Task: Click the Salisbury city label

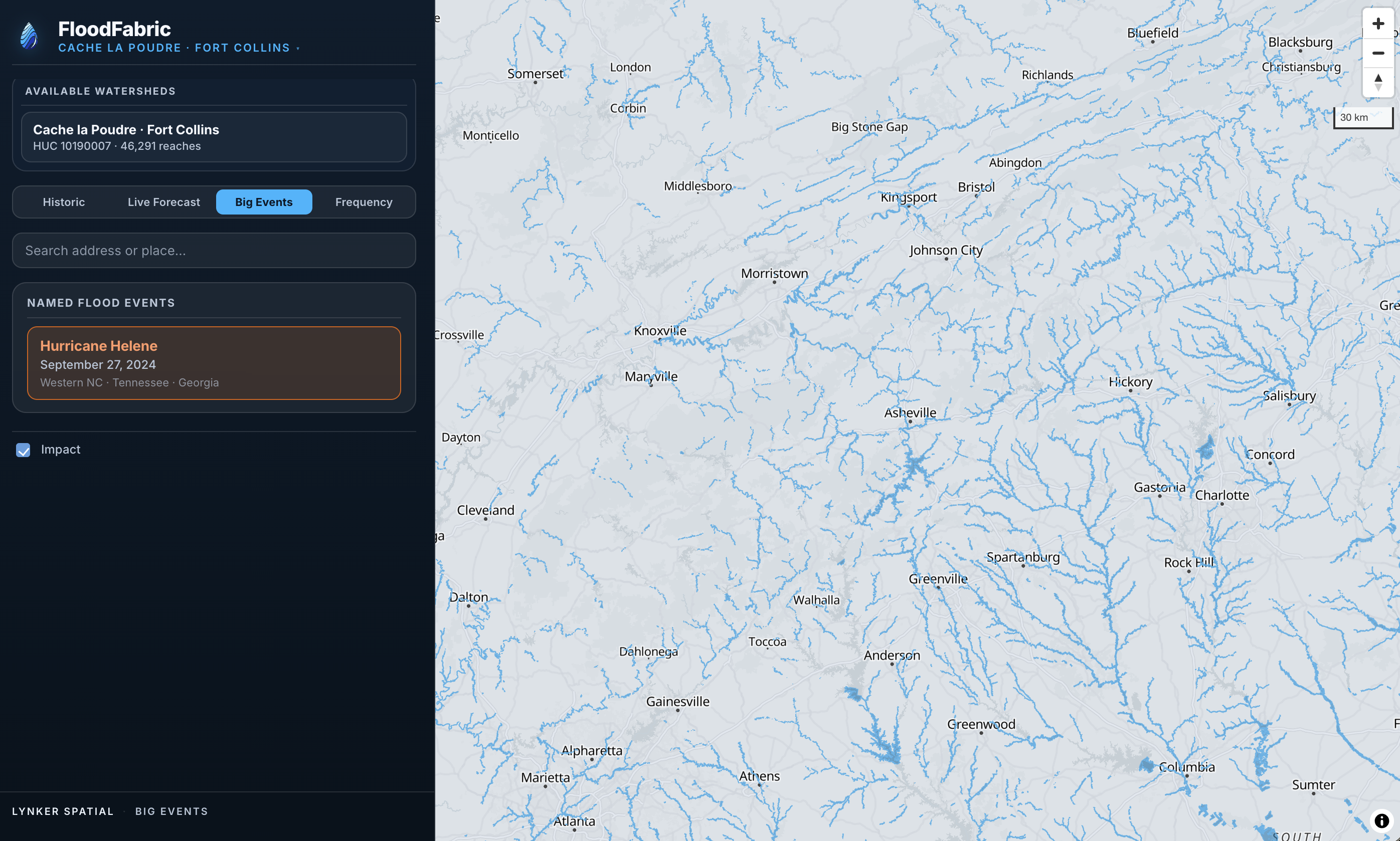Action: click(1289, 395)
